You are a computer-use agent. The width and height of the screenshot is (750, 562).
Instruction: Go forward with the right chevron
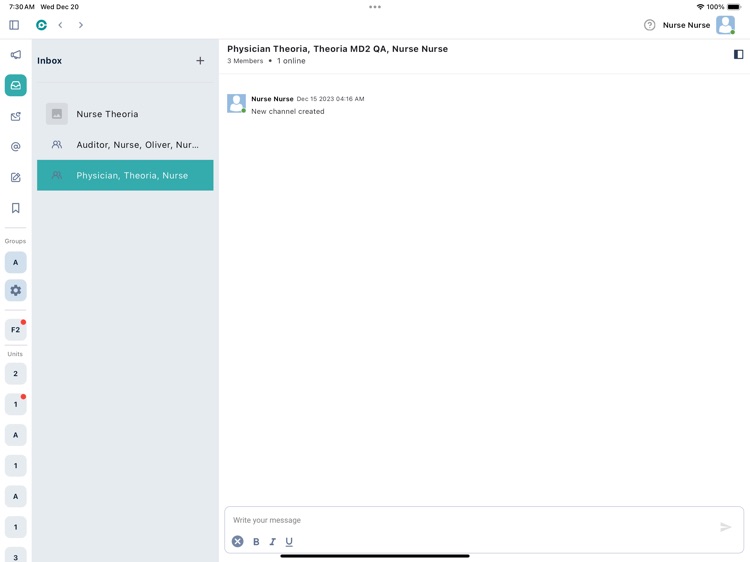[x=81, y=25]
